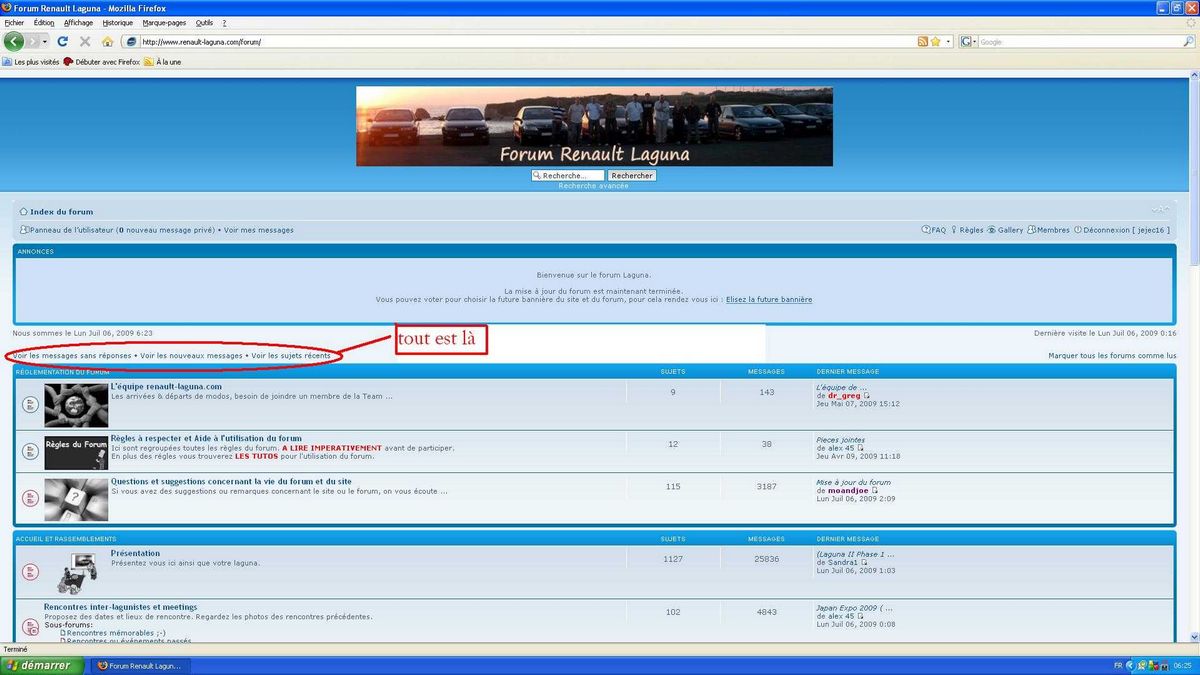Open Voir mes messages link
The width and height of the screenshot is (1200, 675).
click(x=259, y=230)
